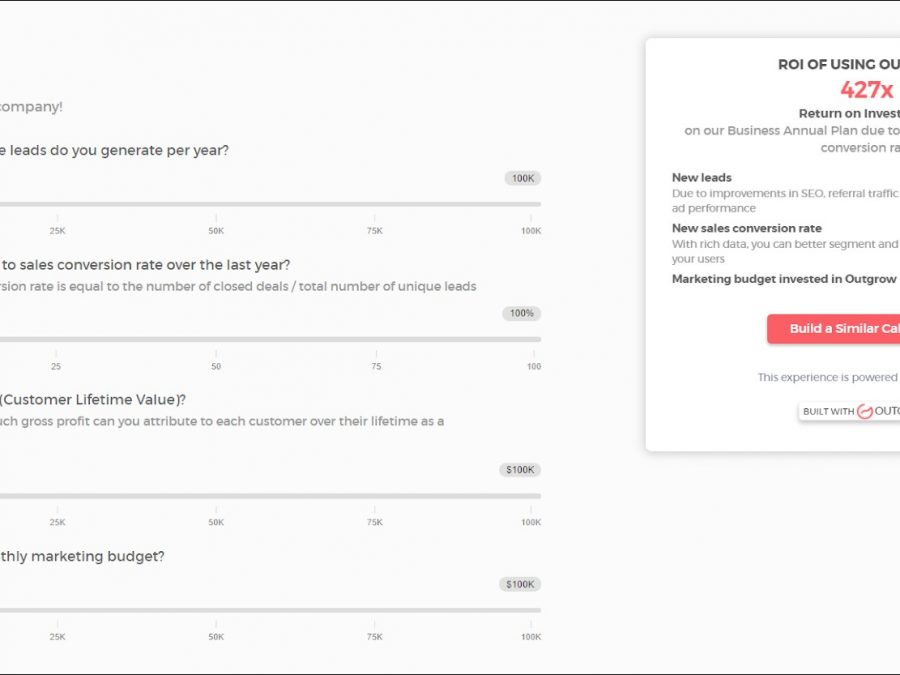
Task: Select the 100K value badge above leads slider
Action: 523,178
